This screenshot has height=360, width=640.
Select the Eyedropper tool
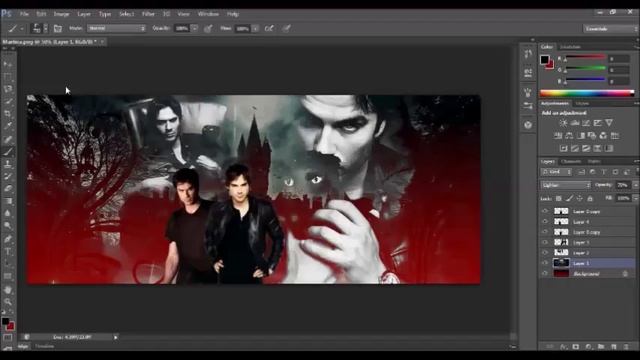(x=8, y=126)
